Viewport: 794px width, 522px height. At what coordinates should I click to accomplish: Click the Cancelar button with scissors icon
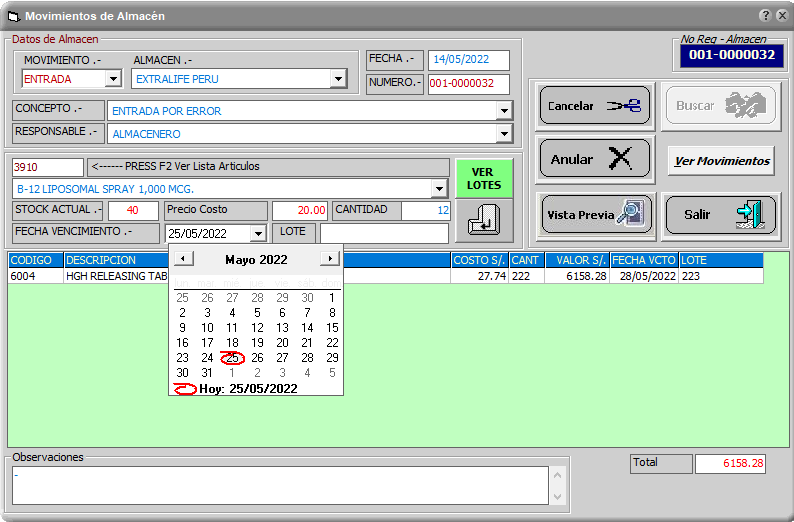[596, 105]
